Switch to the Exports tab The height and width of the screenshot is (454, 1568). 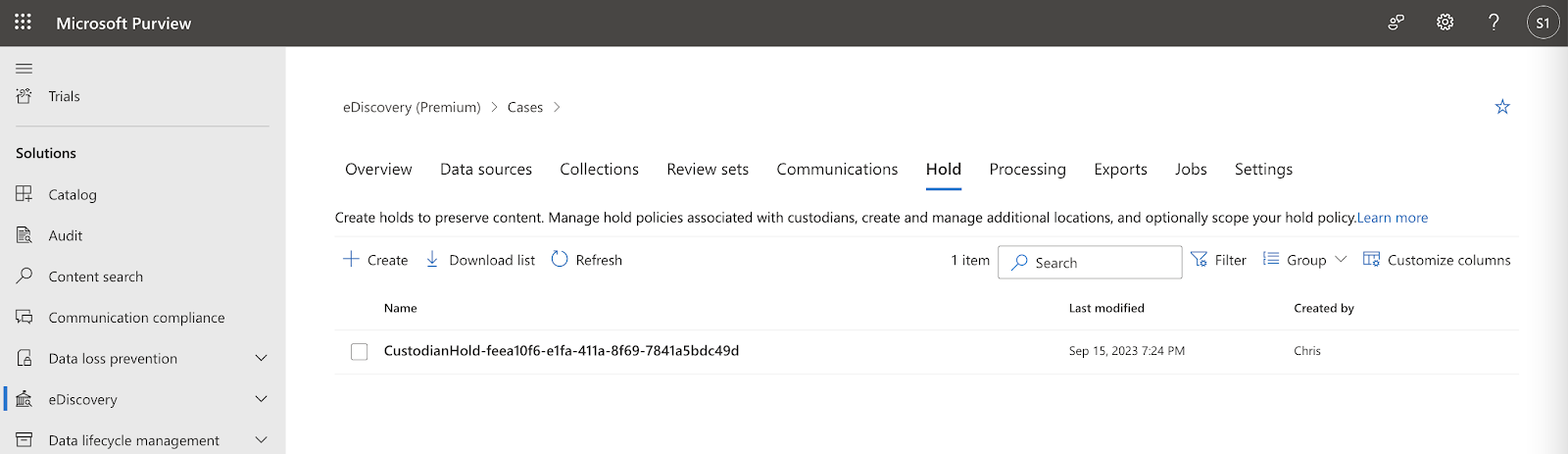click(x=1120, y=170)
